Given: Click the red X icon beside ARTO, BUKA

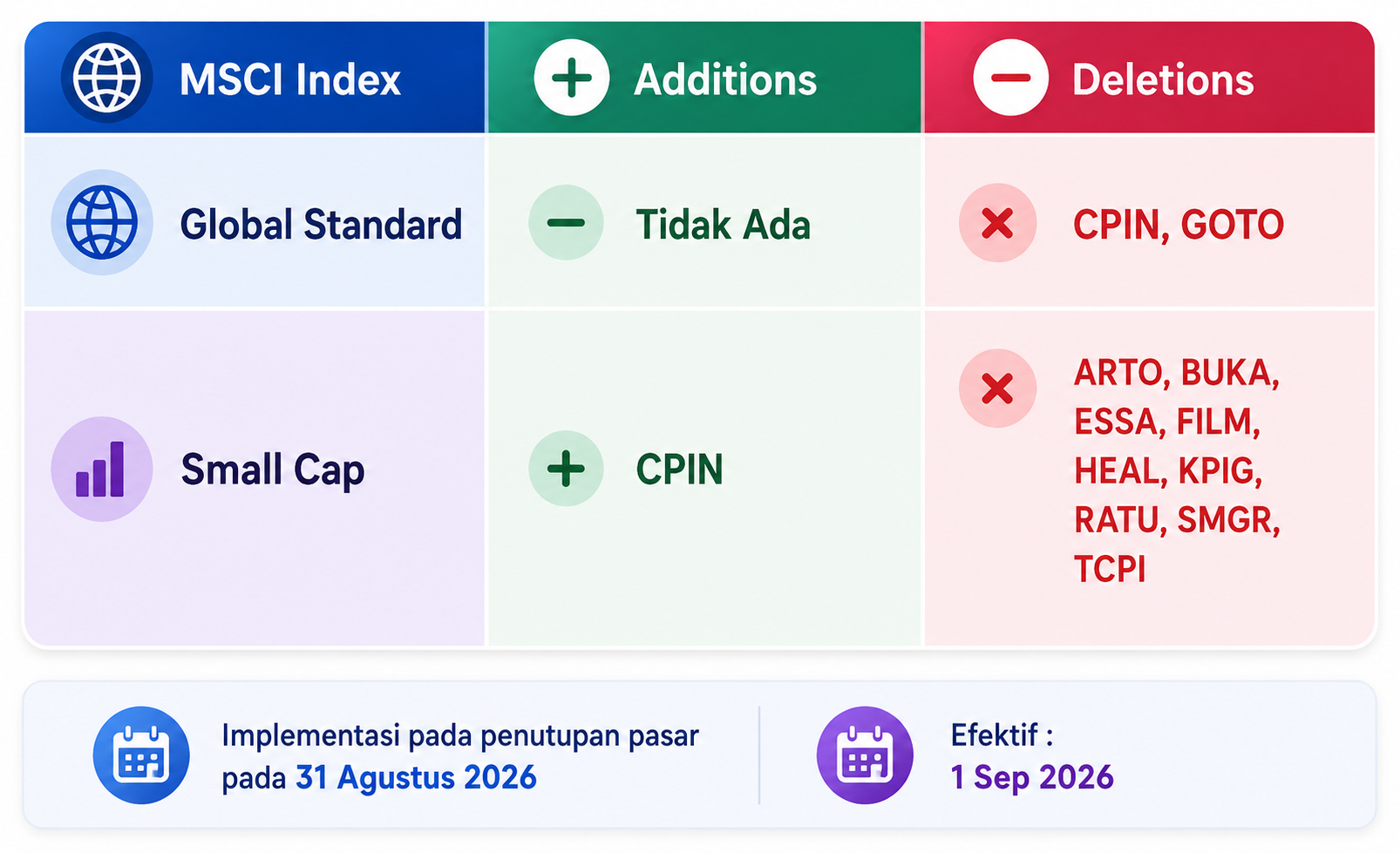Looking at the screenshot, I should coord(997,389).
